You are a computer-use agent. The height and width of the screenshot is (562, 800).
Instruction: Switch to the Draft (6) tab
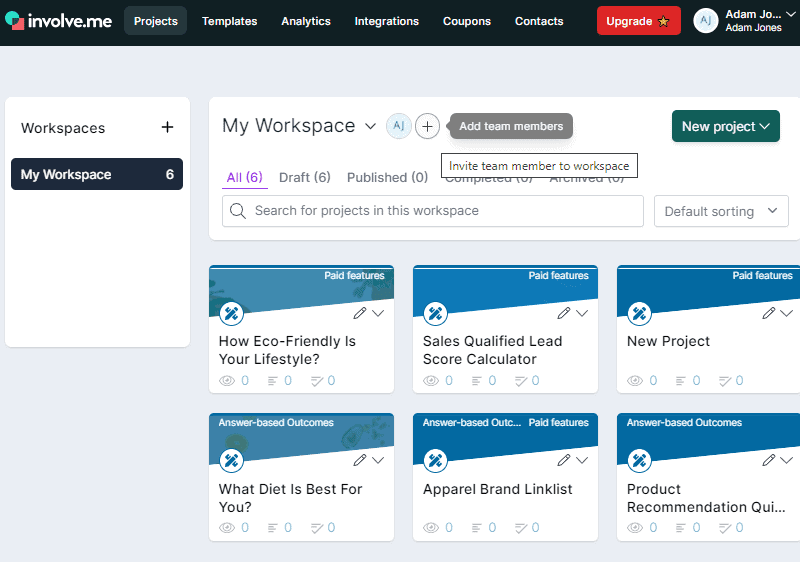[x=304, y=177]
